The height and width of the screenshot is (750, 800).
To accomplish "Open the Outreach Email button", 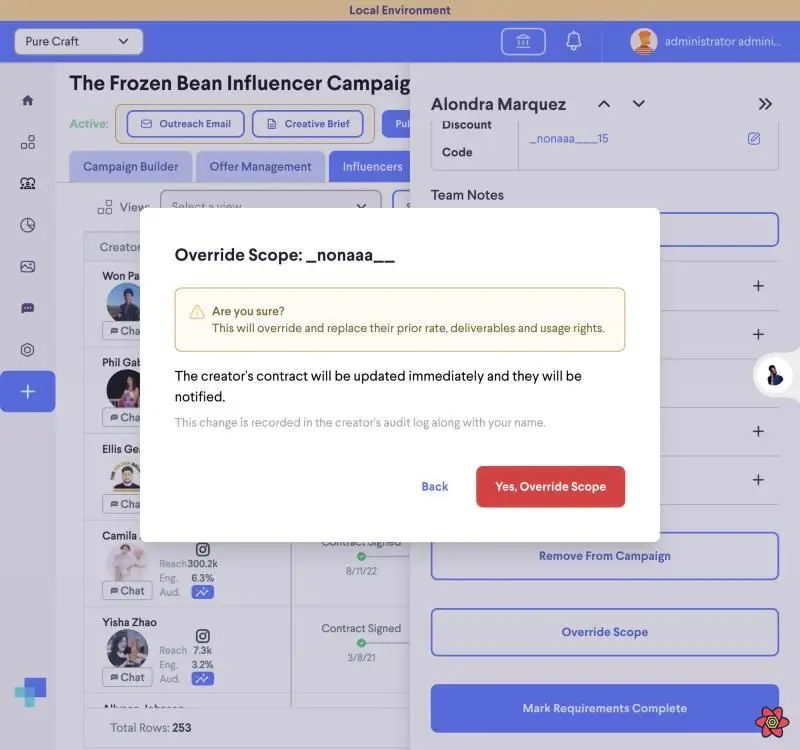I will [186, 124].
